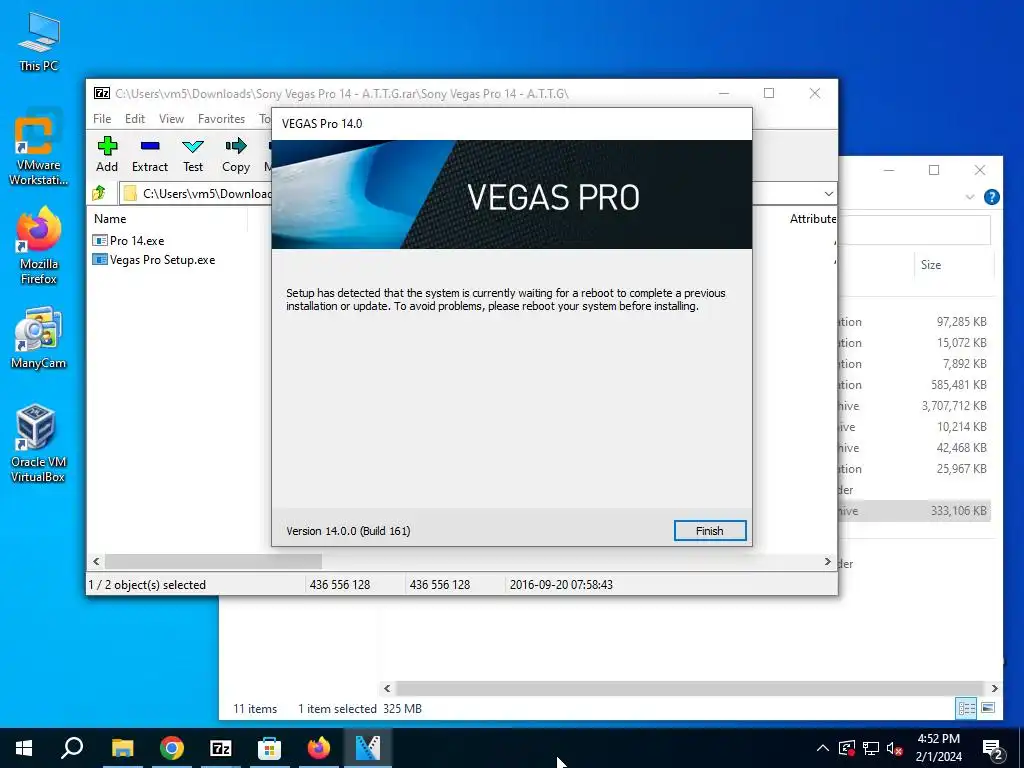Click the Copy icon in 7-Zip toolbar
Image resolution: width=1024 pixels, height=768 pixels.
tap(236, 154)
